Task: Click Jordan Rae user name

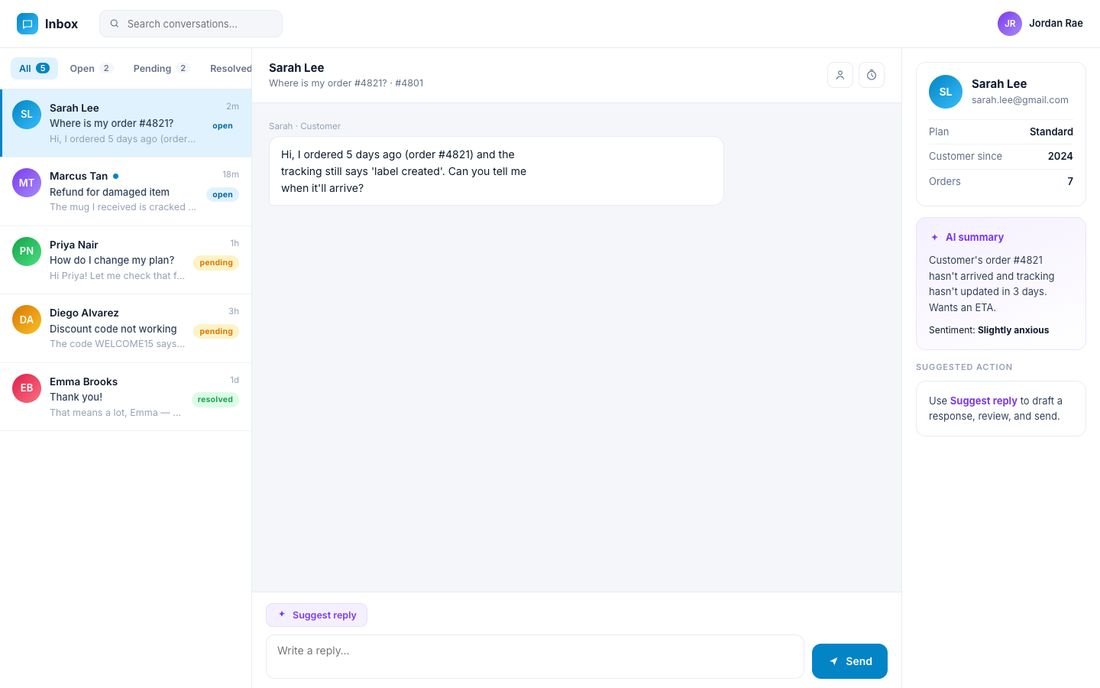Action: click(x=1056, y=23)
